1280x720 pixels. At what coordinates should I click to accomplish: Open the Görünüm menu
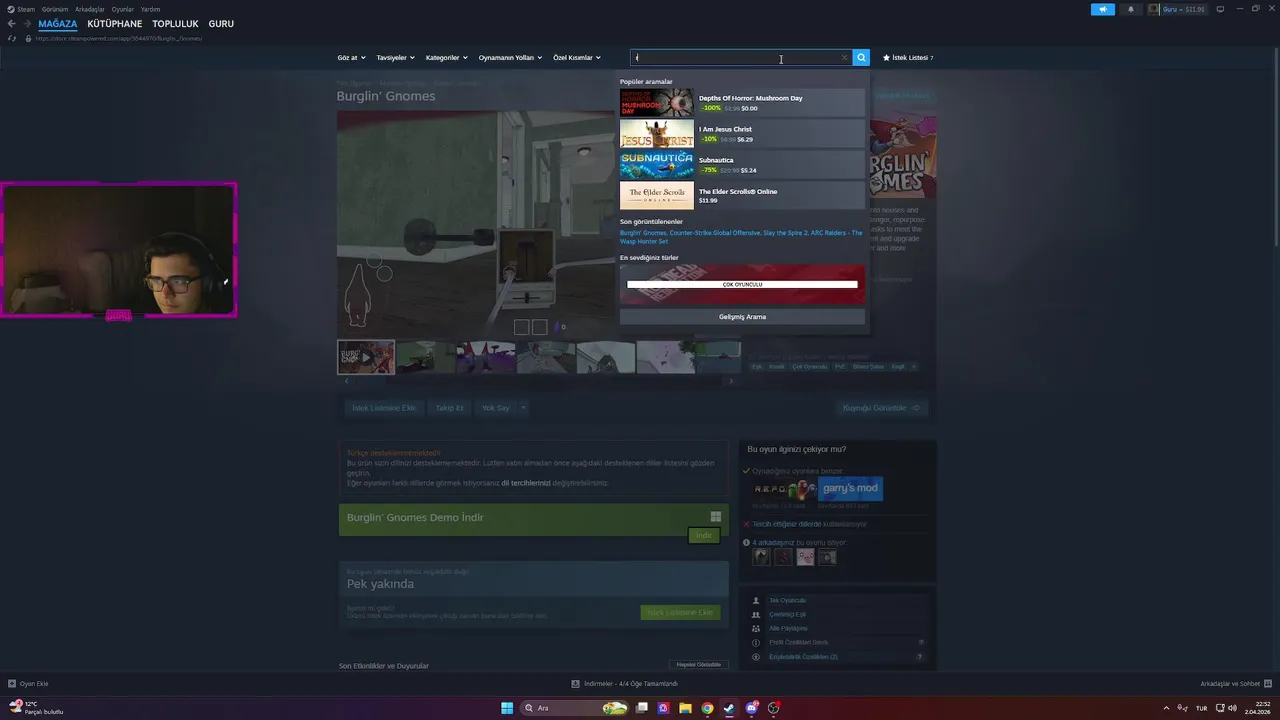pyautogui.click(x=55, y=9)
